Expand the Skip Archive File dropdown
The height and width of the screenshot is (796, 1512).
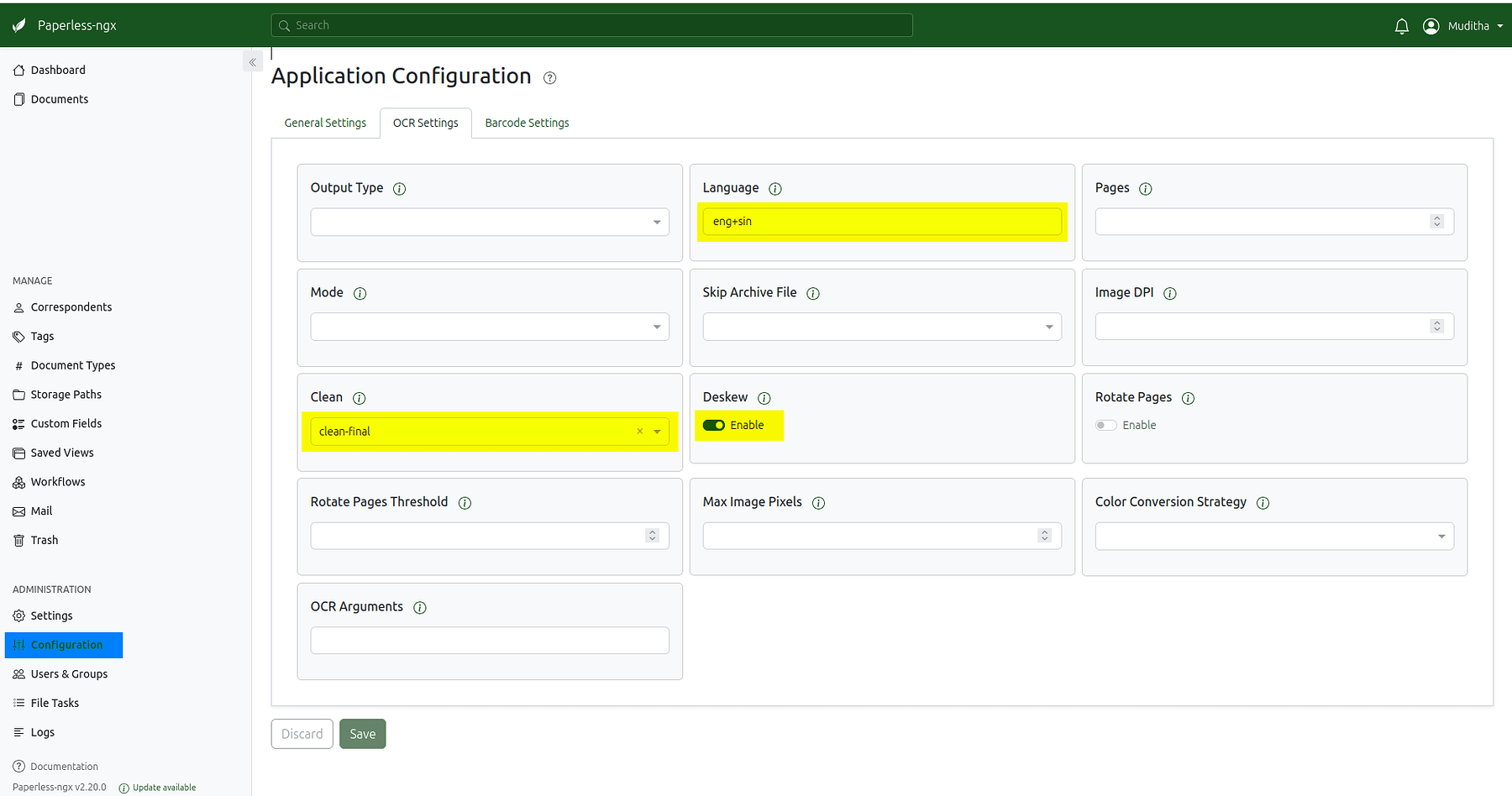point(882,327)
